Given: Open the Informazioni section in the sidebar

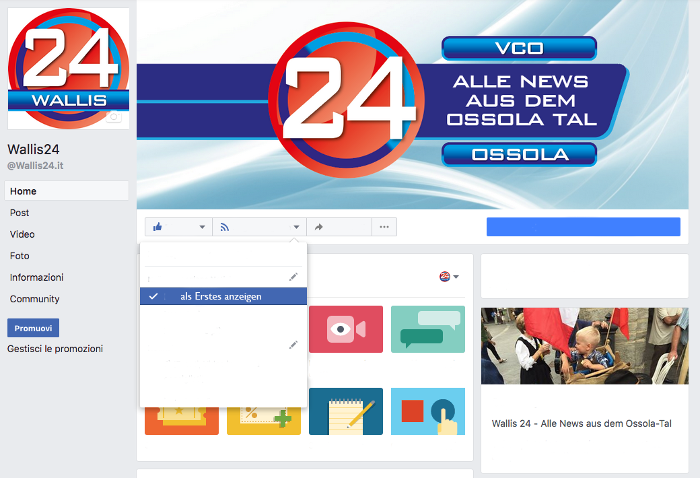Looking at the screenshot, I should (x=37, y=277).
